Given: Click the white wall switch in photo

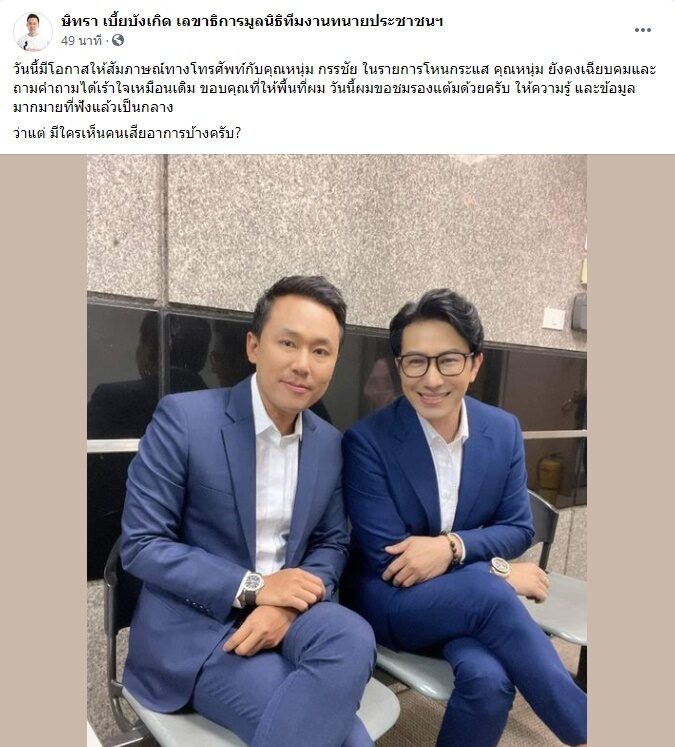Looking at the screenshot, I should [x=553, y=318].
